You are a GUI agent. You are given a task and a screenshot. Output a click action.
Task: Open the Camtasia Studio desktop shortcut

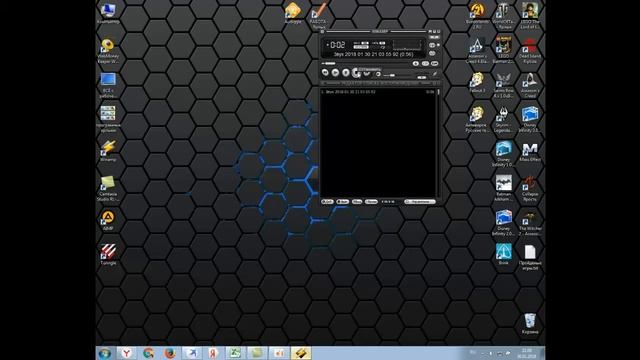[108, 188]
